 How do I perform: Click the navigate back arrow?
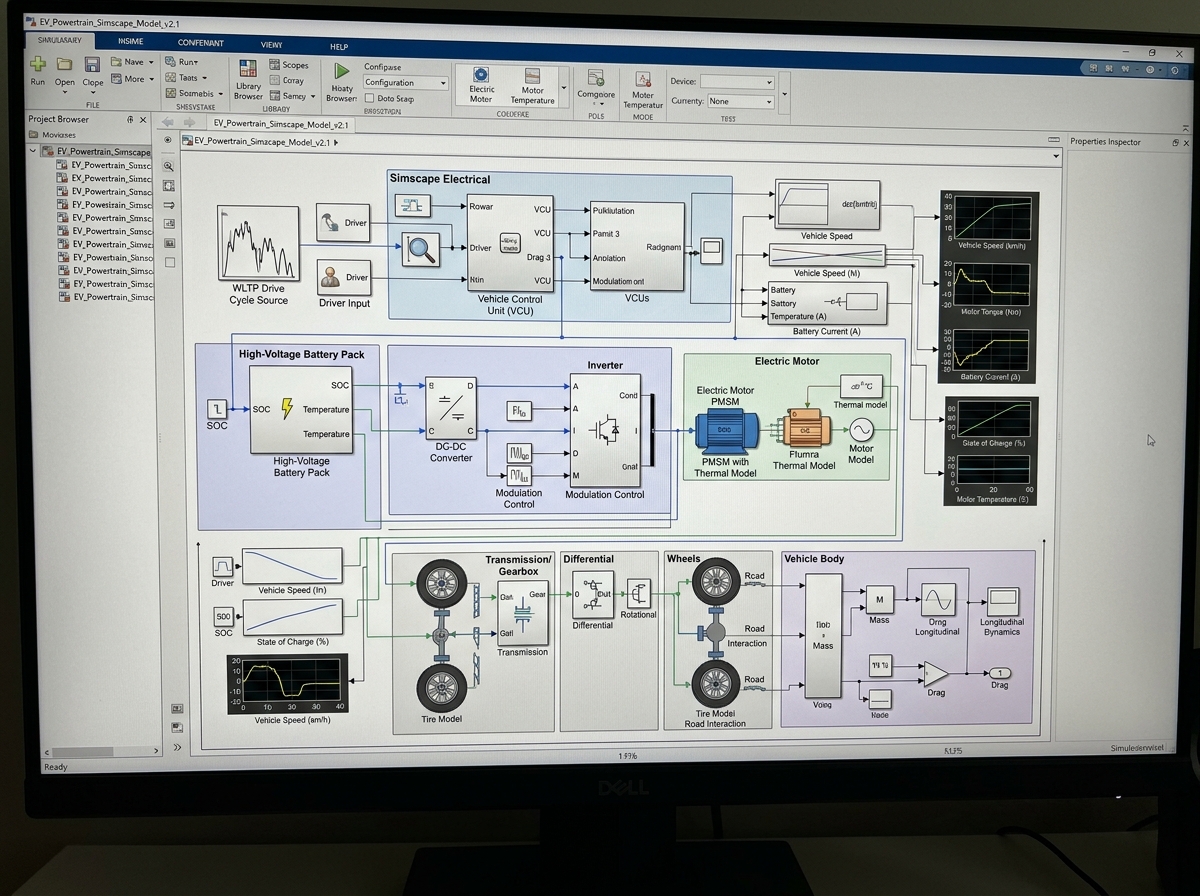tap(168, 123)
